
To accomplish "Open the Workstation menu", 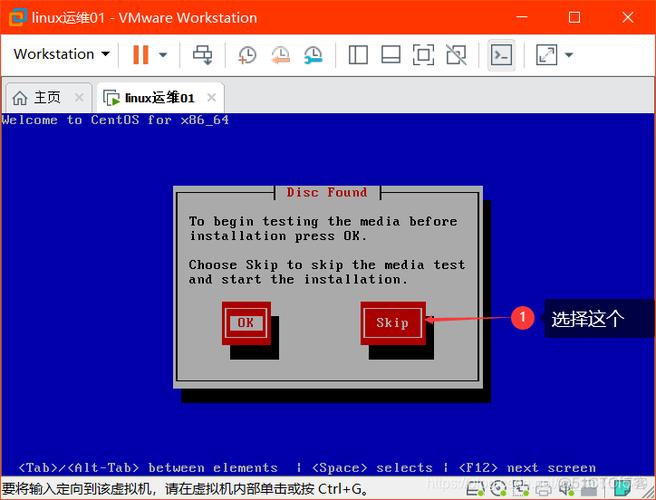I will [61, 54].
